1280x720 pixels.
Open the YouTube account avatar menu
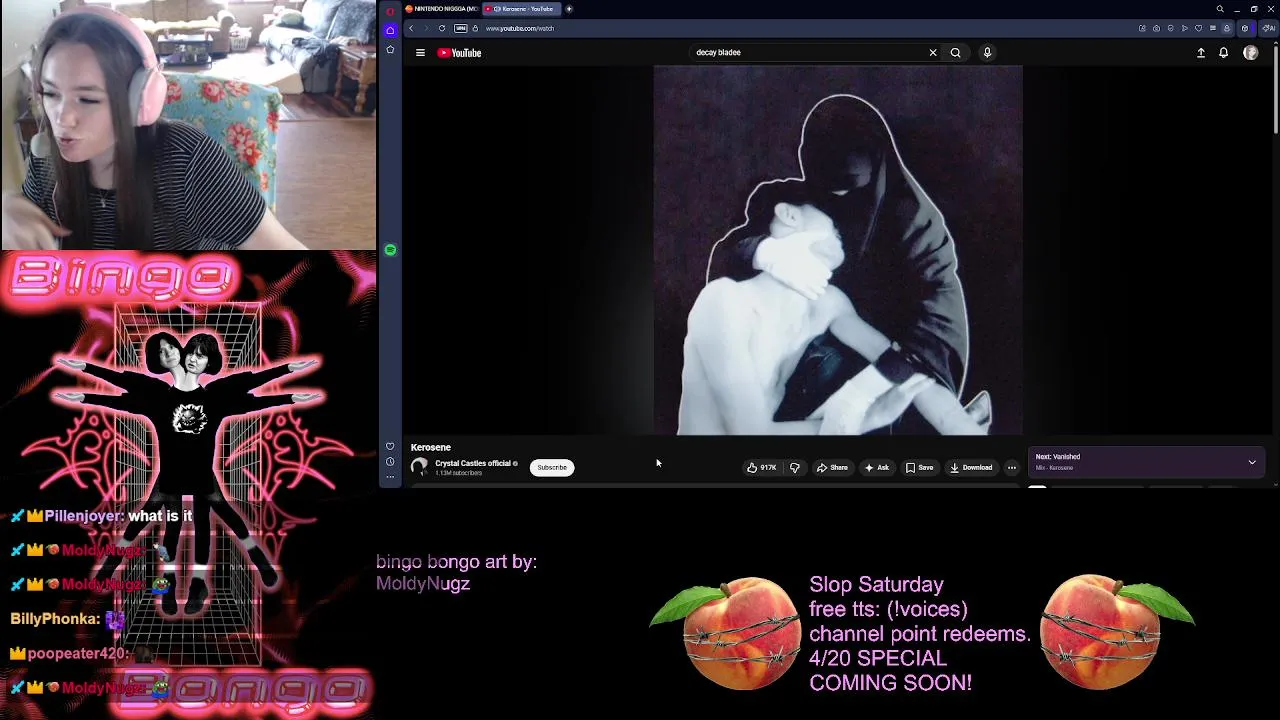(x=1250, y=53)
